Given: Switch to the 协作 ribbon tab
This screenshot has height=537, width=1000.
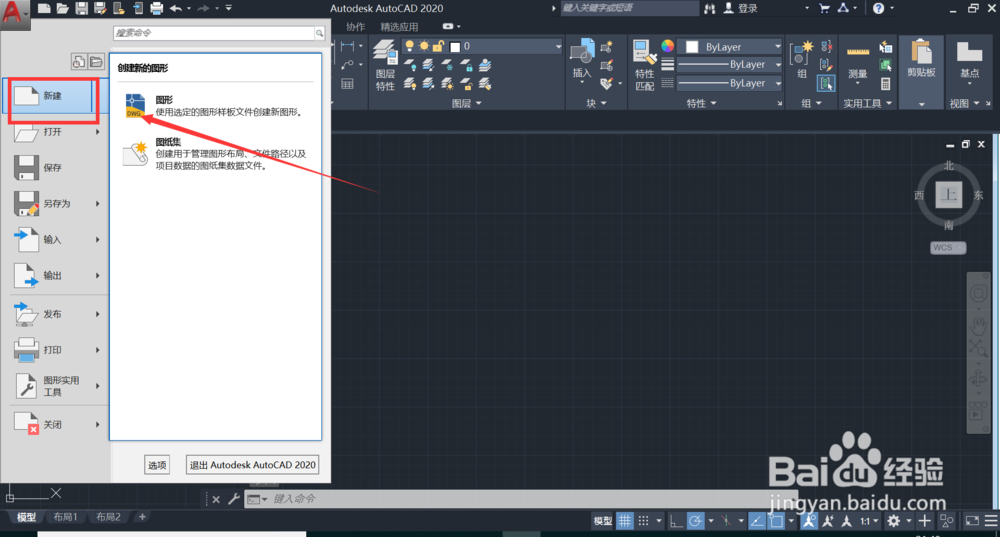Looking at the screenshot, I should [356, 27].
